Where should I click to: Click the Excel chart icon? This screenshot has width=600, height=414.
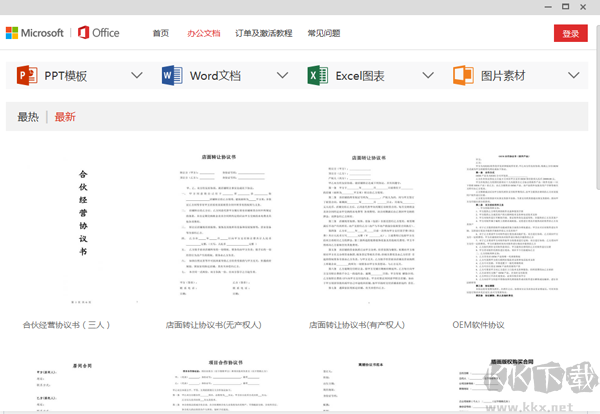coord(318,75)
